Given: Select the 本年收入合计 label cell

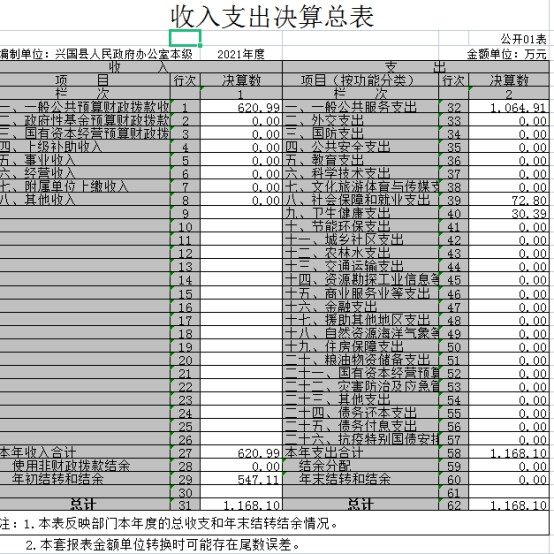Looking at the screenshot, I should click(x=85, y=452).
